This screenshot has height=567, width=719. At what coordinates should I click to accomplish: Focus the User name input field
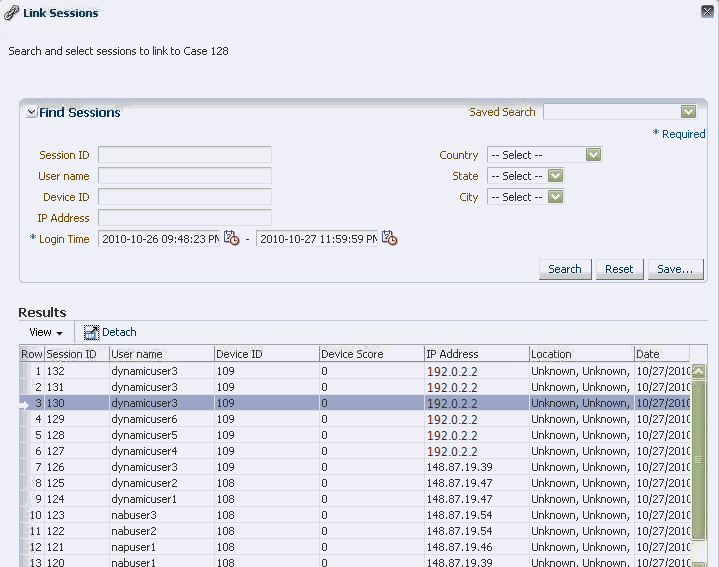pos(185,176)
